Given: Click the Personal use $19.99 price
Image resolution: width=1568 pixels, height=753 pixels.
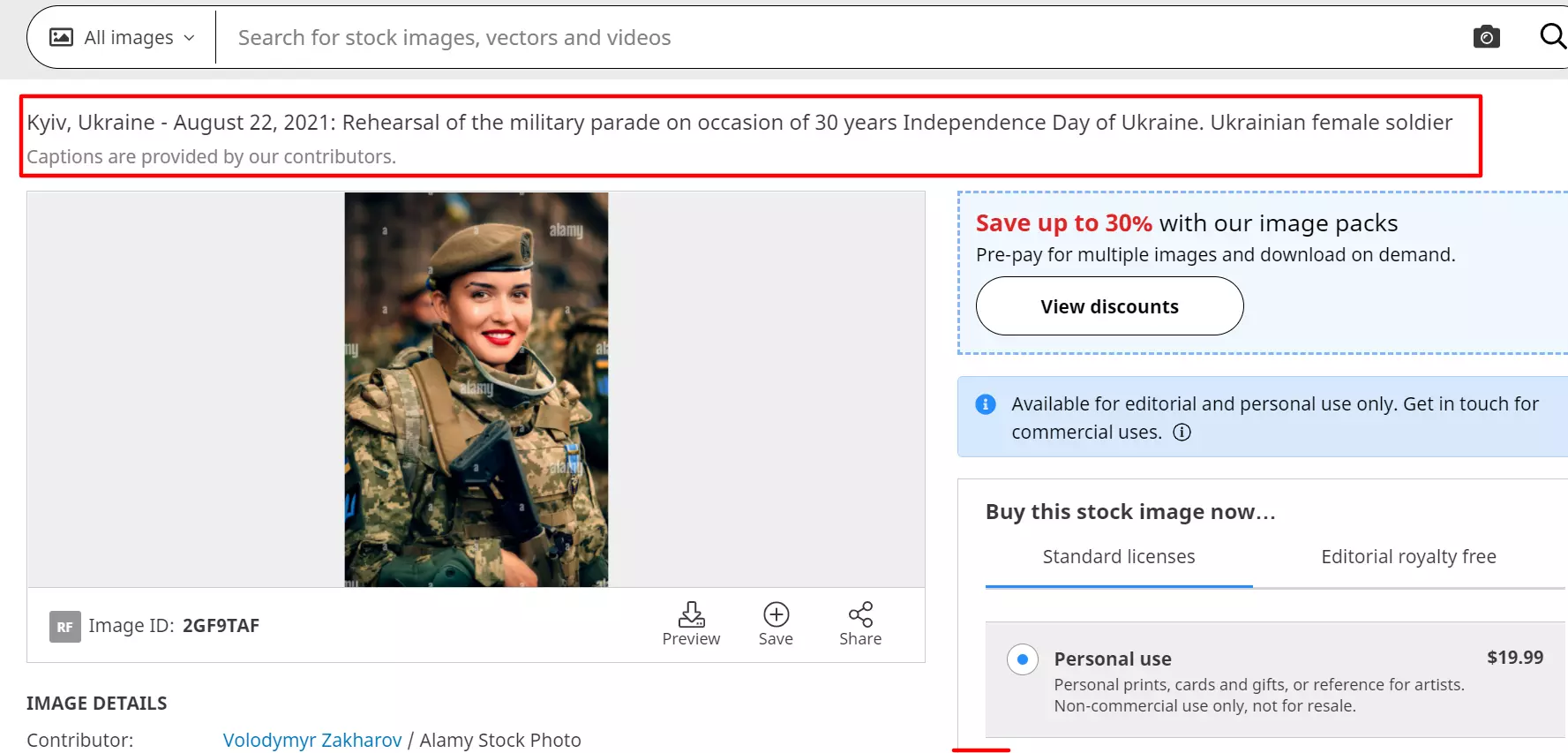Looking at the screenshot, I should pos(1514,658).
